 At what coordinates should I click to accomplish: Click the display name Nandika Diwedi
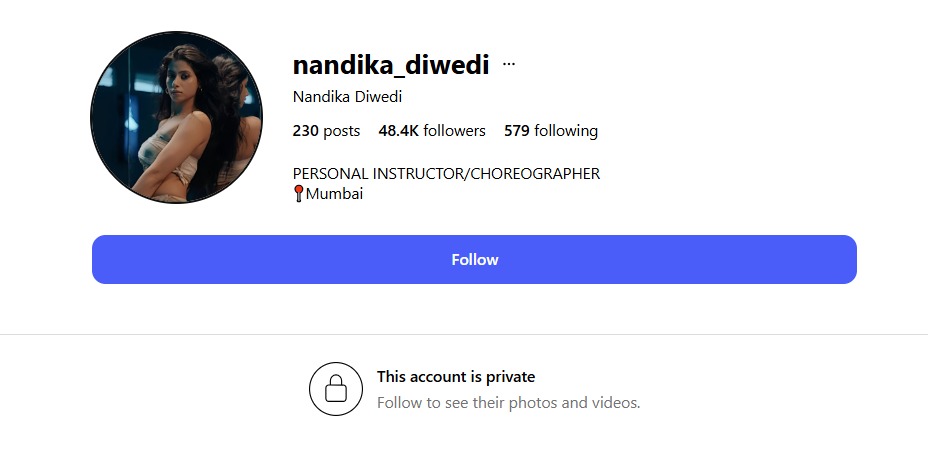[347, 96]
